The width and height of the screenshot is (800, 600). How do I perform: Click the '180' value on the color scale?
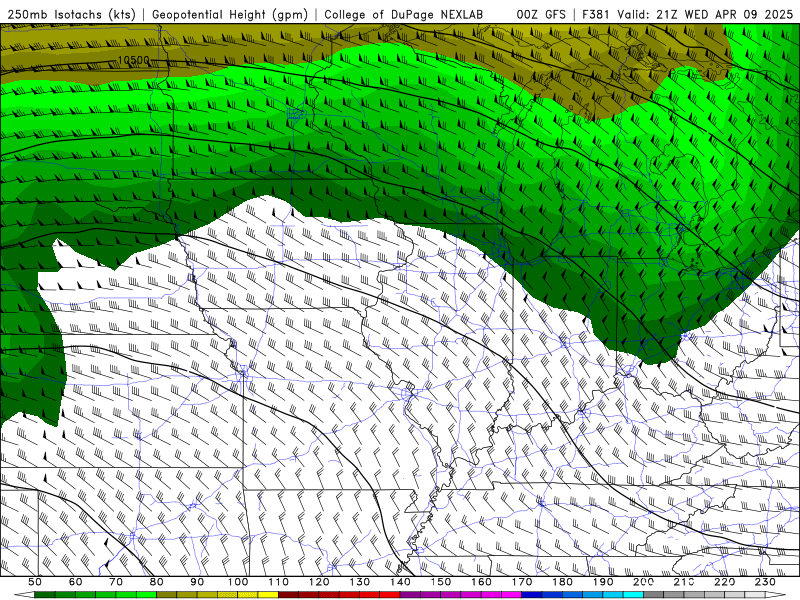563,582
